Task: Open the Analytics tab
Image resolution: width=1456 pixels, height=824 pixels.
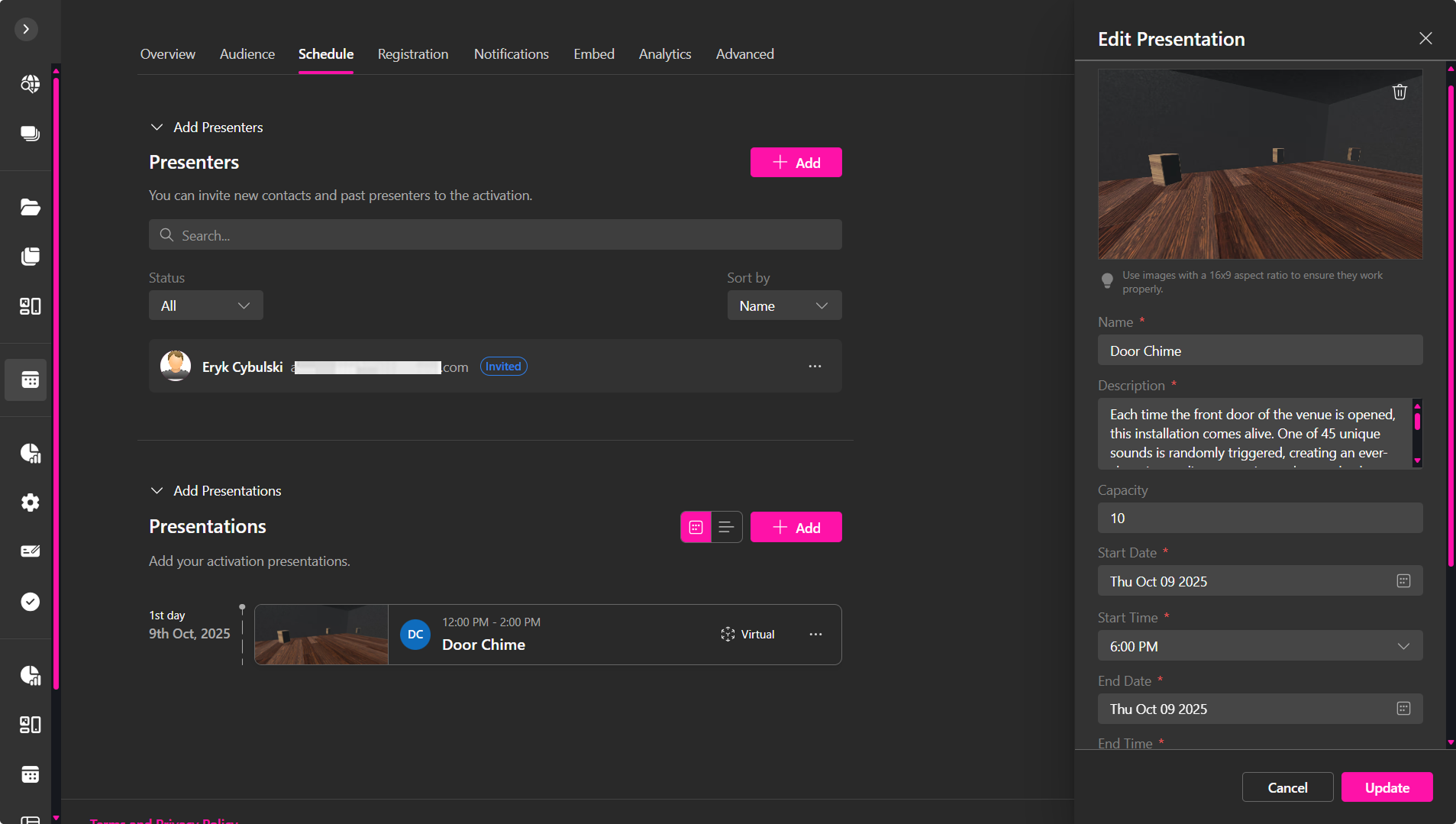Action: click(664, 54)
